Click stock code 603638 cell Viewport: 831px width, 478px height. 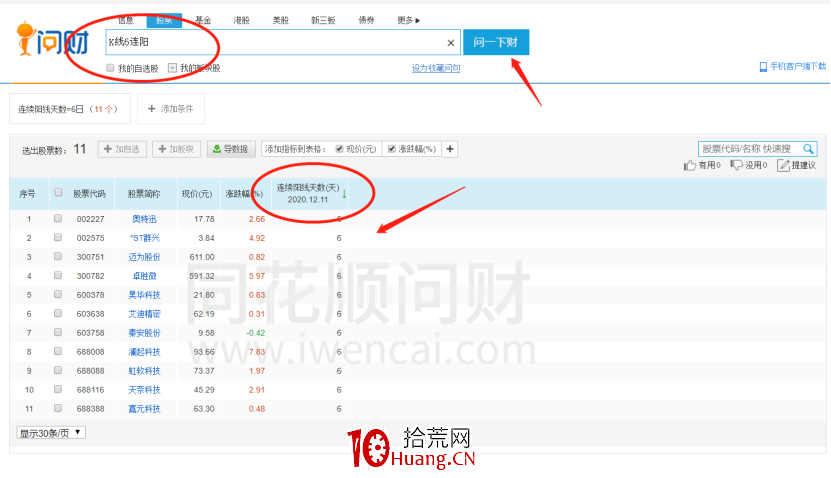(90, 314)
